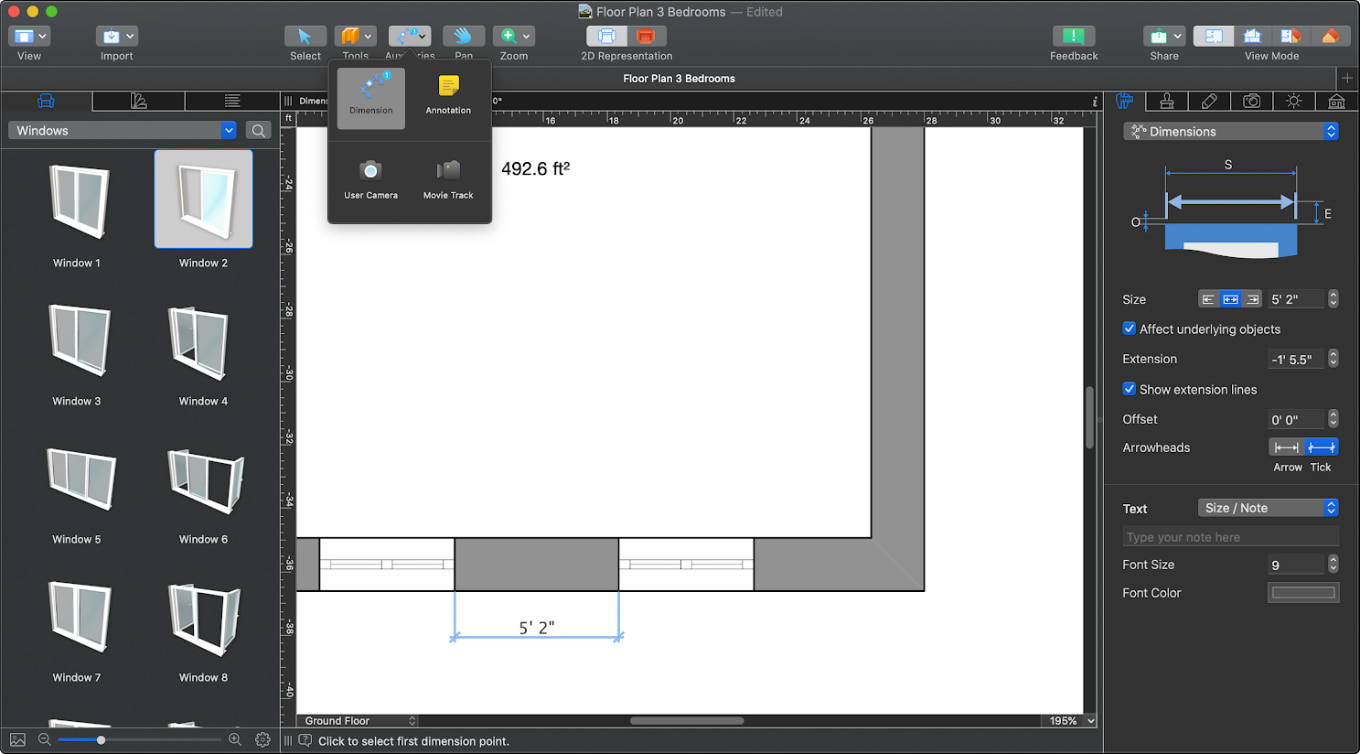The width and height of the screenshot is (1360, 754).
Task: Activate the User Camera tool
Action: point(370,178)
